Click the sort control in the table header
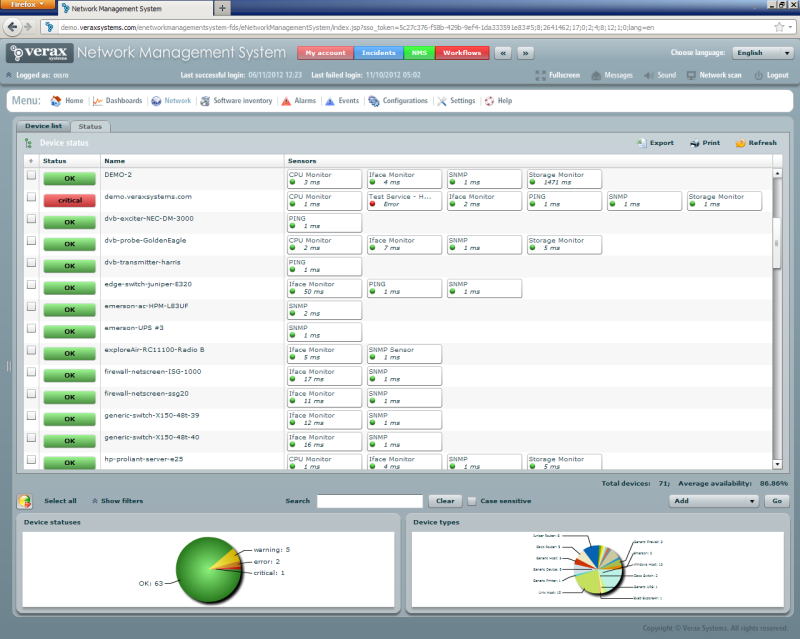Screen dimensions: 800x639 click(31, 161)
